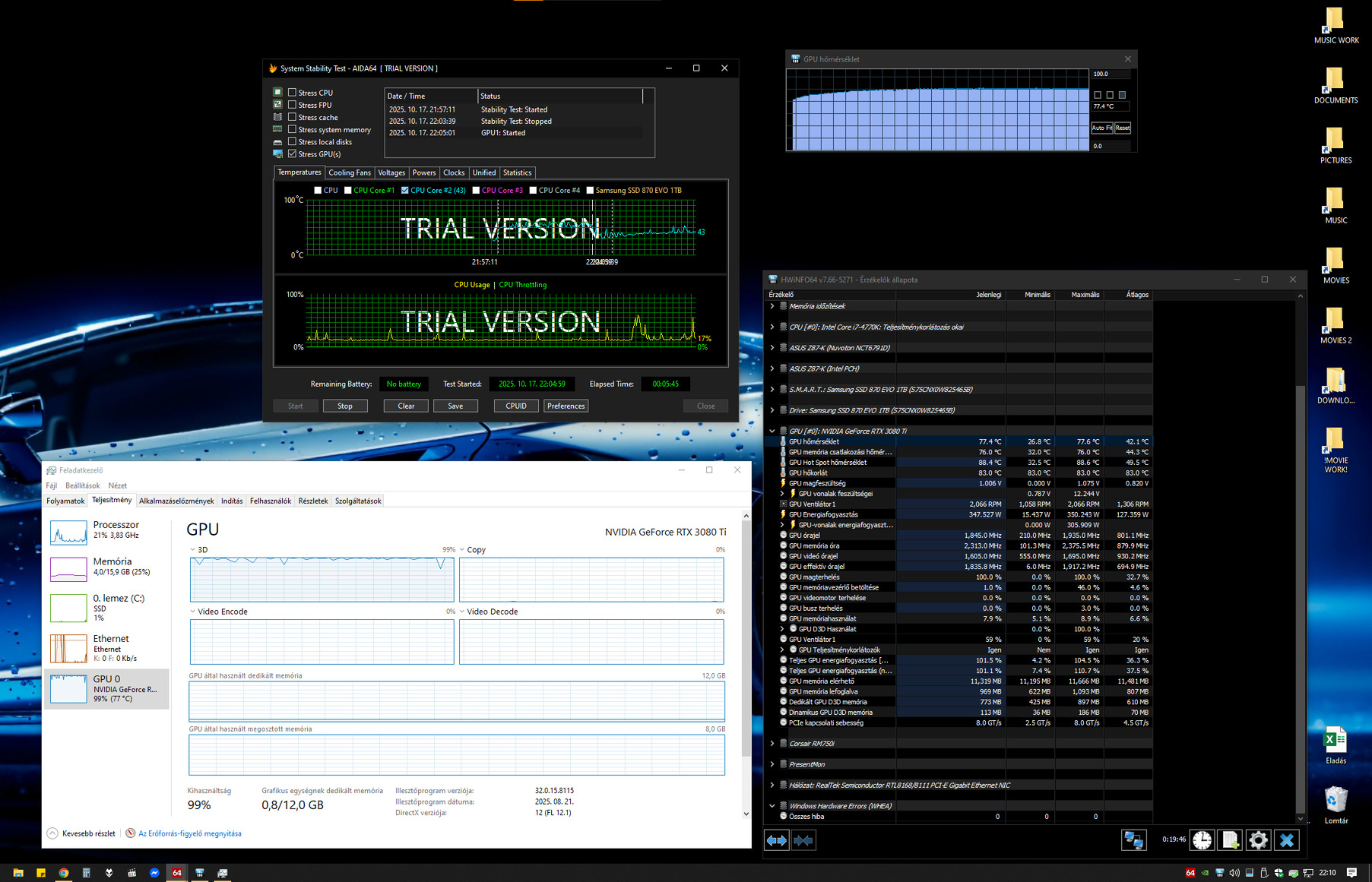Open Messenger from the taskbar
The width and height of the screenshot is (1372, 882).
[154, 873]
